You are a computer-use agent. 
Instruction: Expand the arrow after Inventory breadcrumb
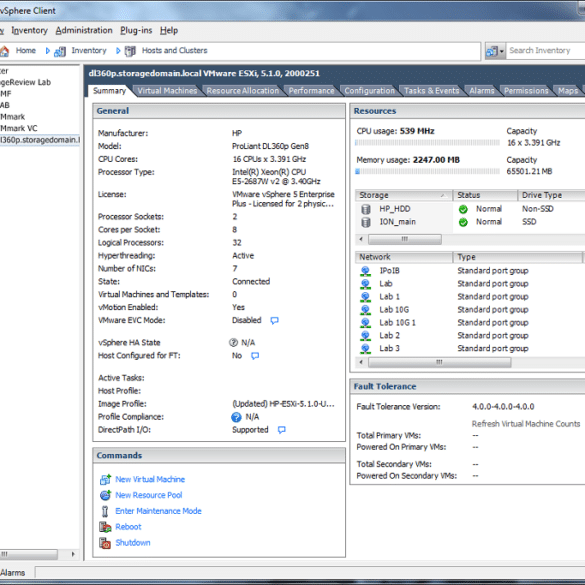tap(118, 51)
